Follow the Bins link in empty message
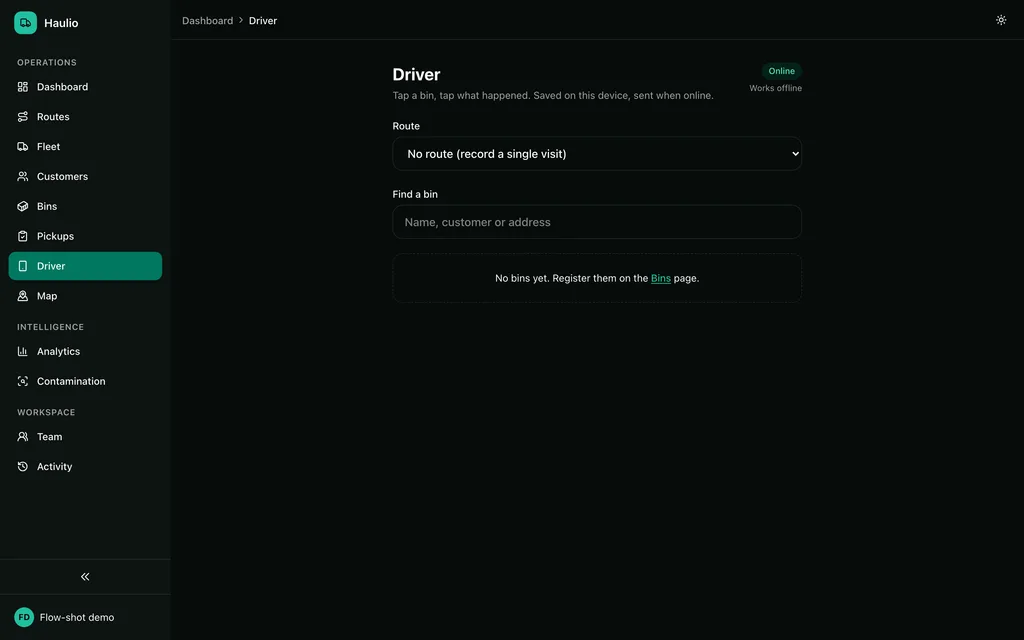Image resolution: width=1024 pixels, height=640 pixels. click(661, 278)
